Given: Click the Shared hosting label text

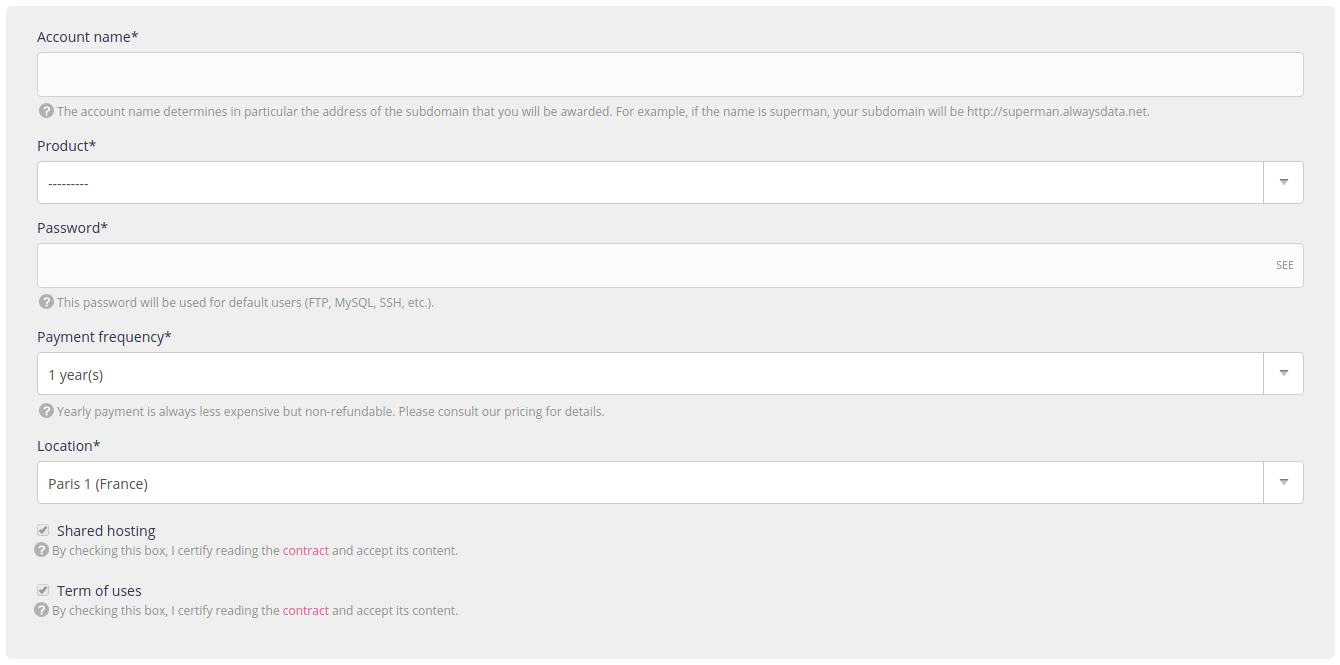Looking at the screenshot, I should coord(106,531).
